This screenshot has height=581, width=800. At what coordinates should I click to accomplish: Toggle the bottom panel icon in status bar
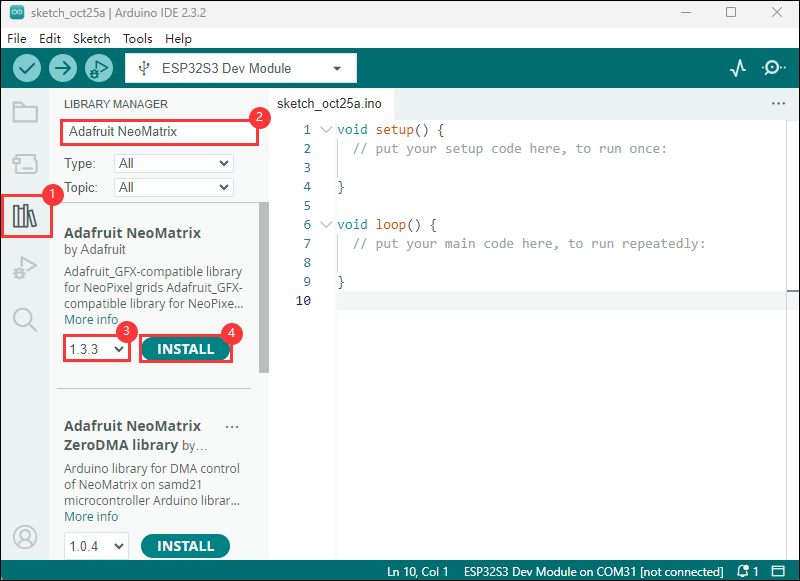pyautogui.click(x=778, y=571)
